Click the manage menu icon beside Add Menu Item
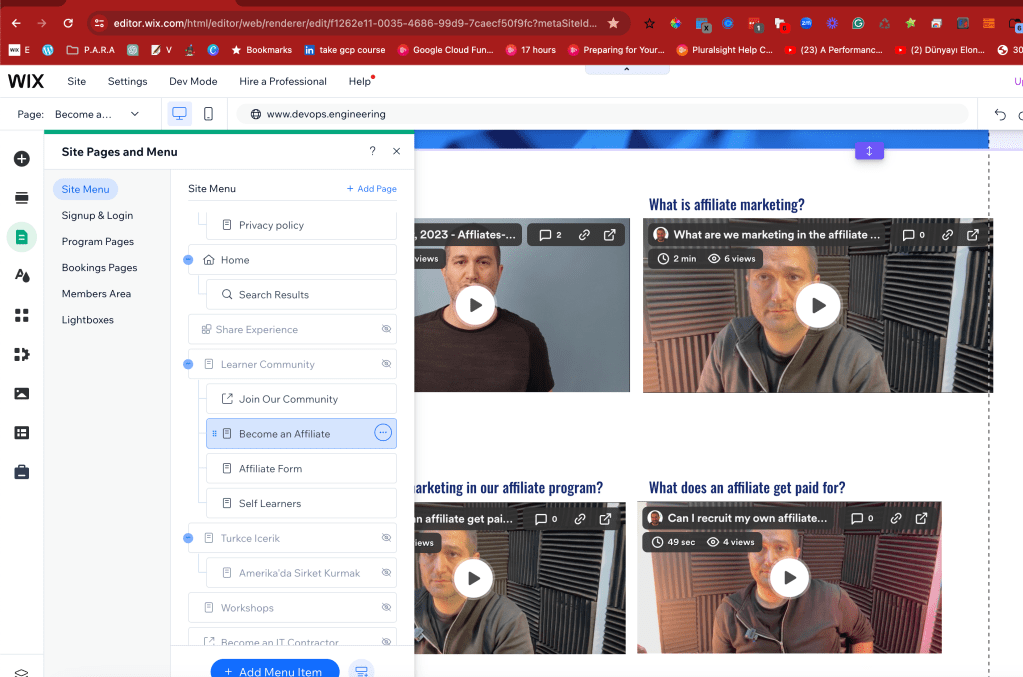Screen dimensions: 1023x677 (361, 670)
